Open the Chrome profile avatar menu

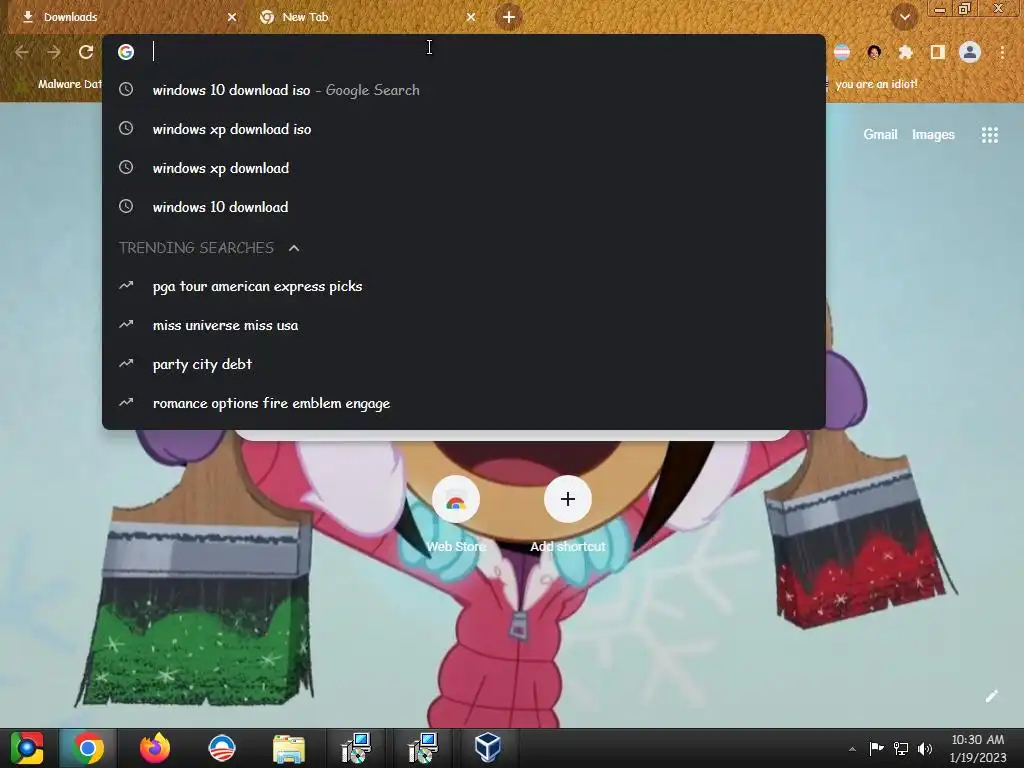point(970,52)
